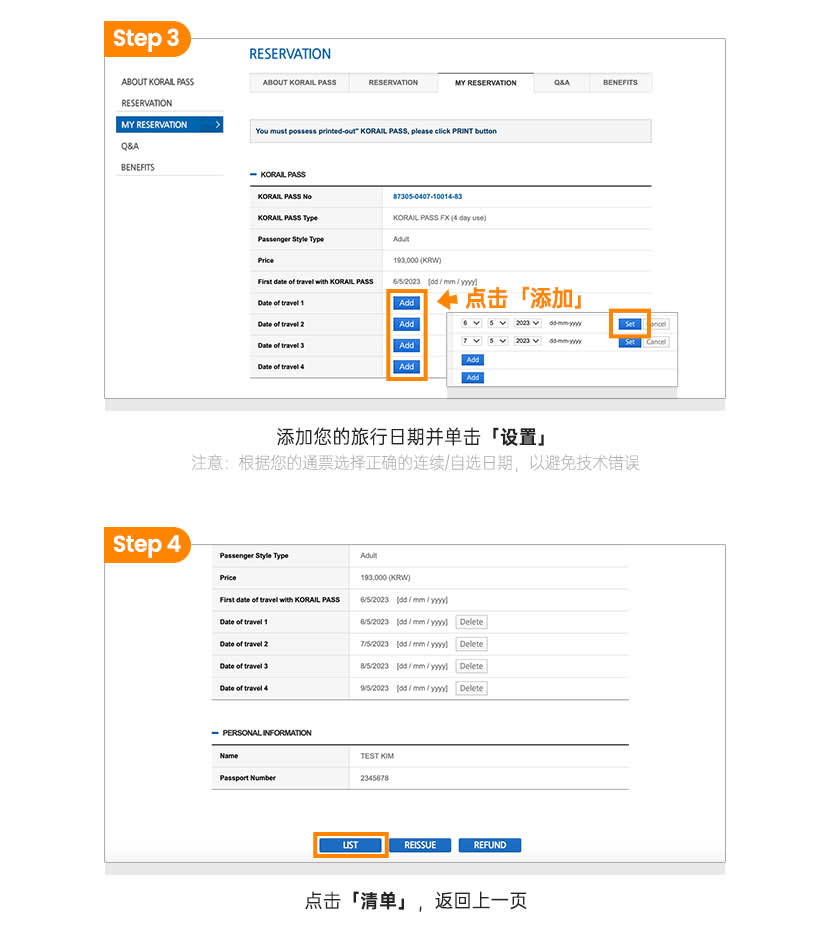Click the LIST button

click(x=350, y=845)
